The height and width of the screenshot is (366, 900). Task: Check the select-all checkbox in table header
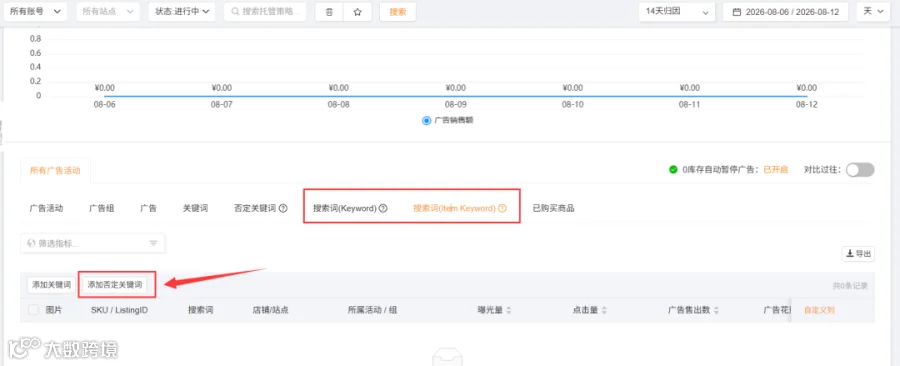point(34,310)
